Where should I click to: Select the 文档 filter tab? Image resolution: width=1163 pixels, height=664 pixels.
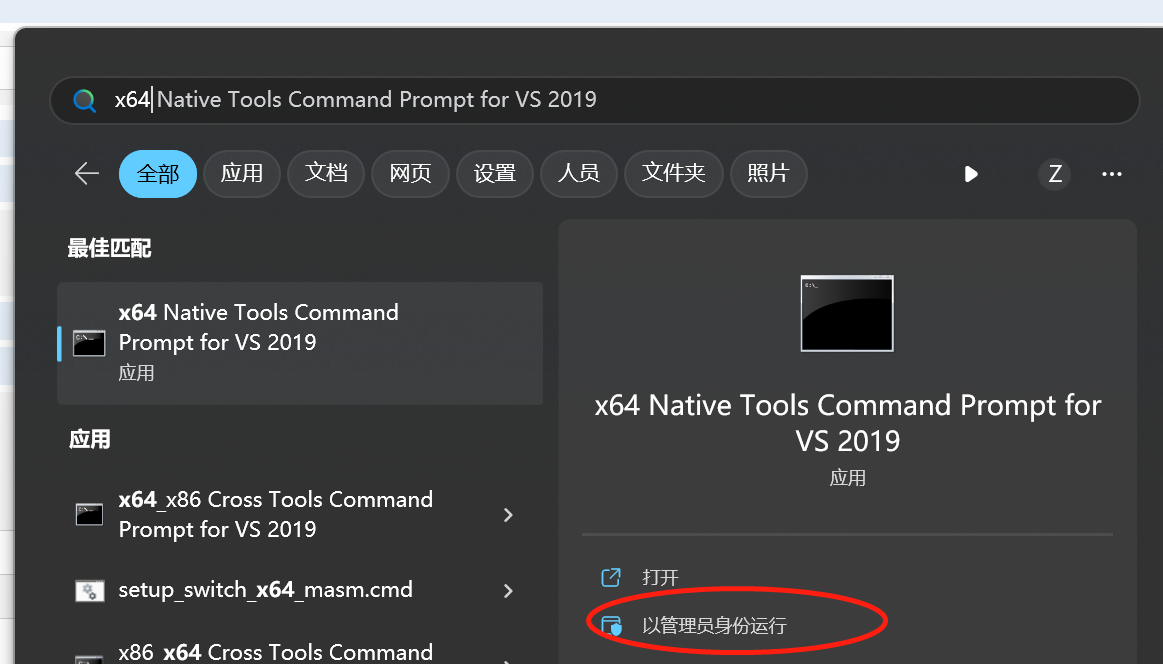click(x=326, y=174)
